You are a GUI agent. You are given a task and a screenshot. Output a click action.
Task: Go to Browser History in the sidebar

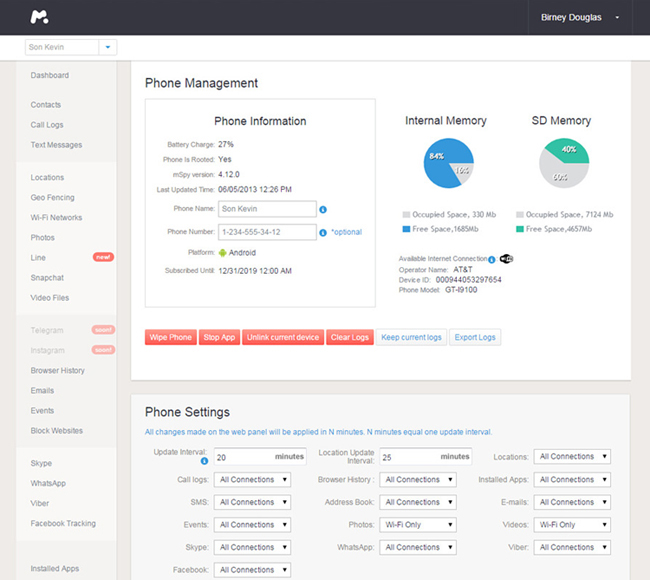[x=57, y=371]
